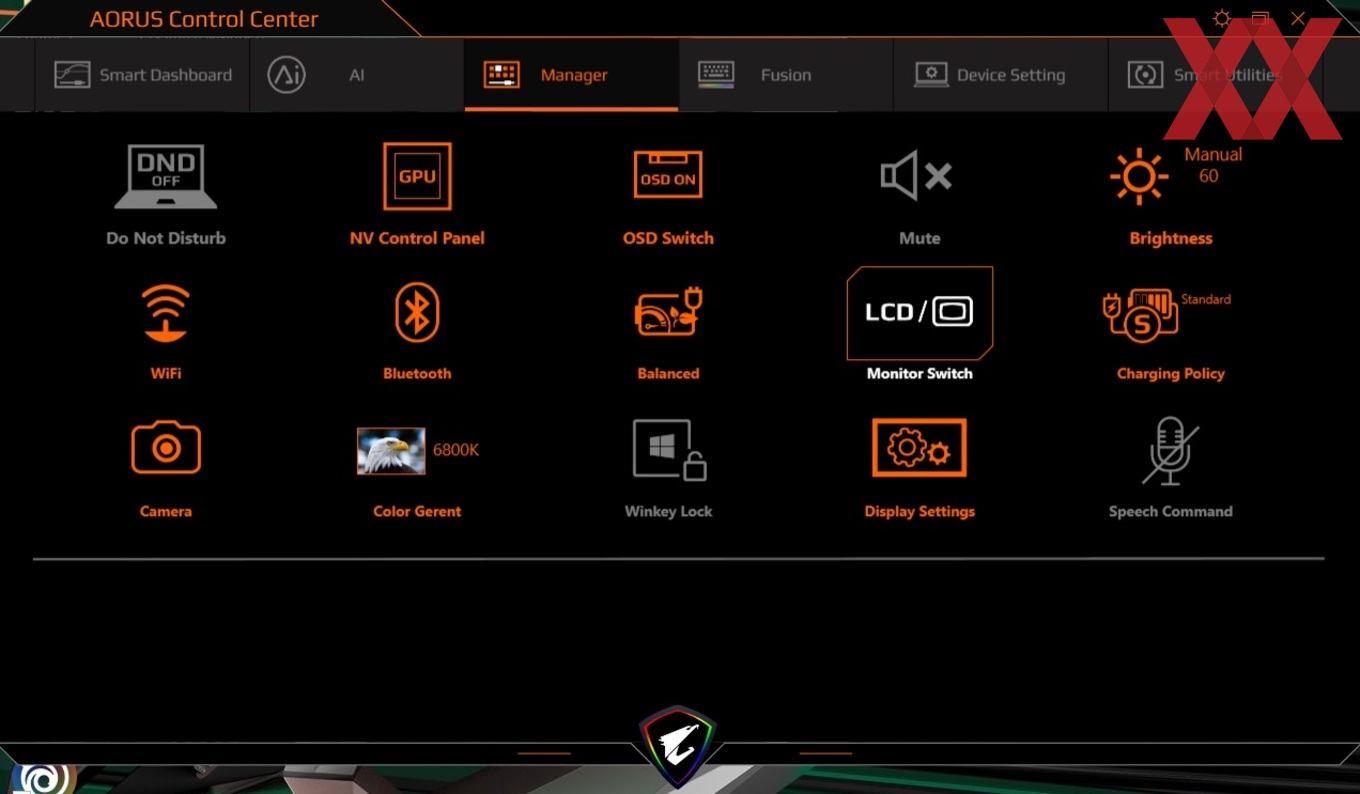Click the Balanced label text
Viewport: 1360px width, 794px height.
tap(668, 373)
